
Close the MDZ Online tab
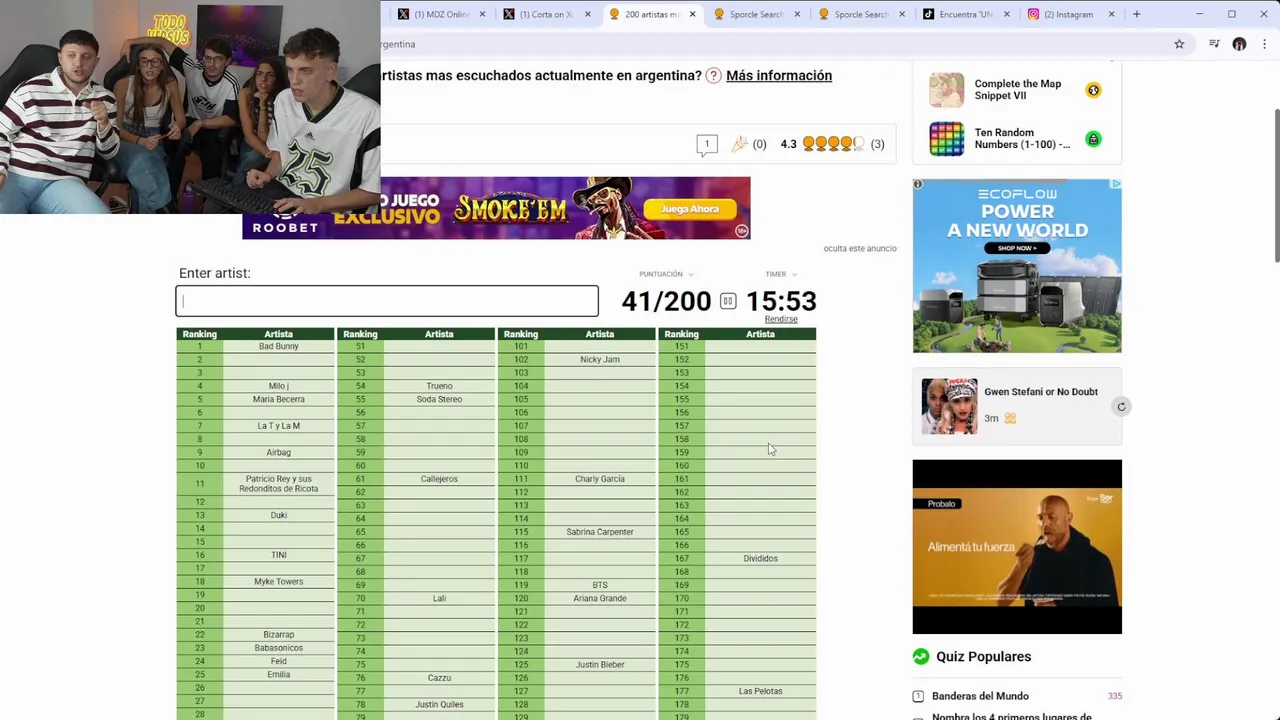point(482,14)
